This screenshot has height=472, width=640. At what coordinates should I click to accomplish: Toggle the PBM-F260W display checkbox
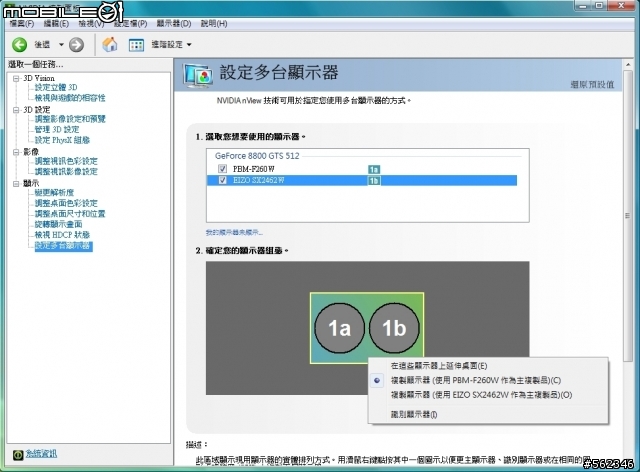[x=222, y=169]
